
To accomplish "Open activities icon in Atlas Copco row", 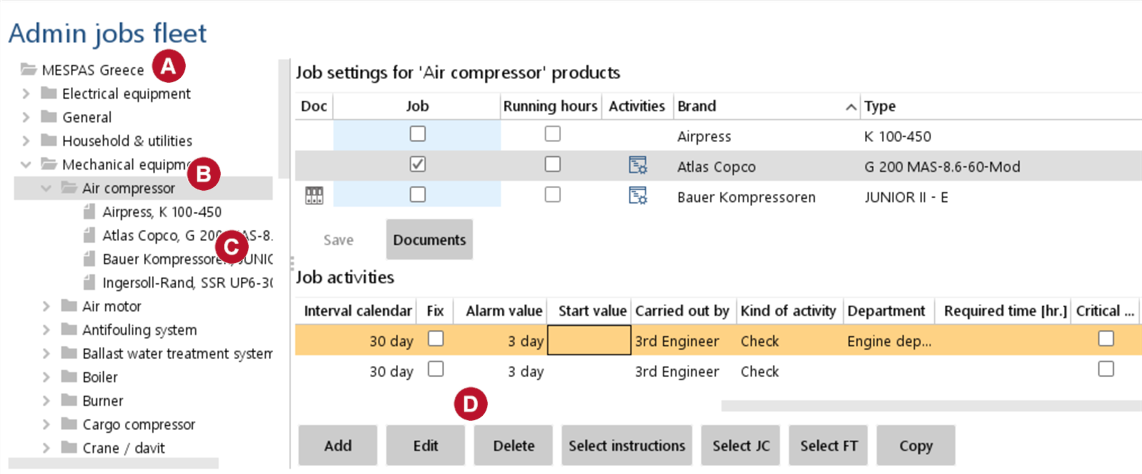I will (637, 165).
